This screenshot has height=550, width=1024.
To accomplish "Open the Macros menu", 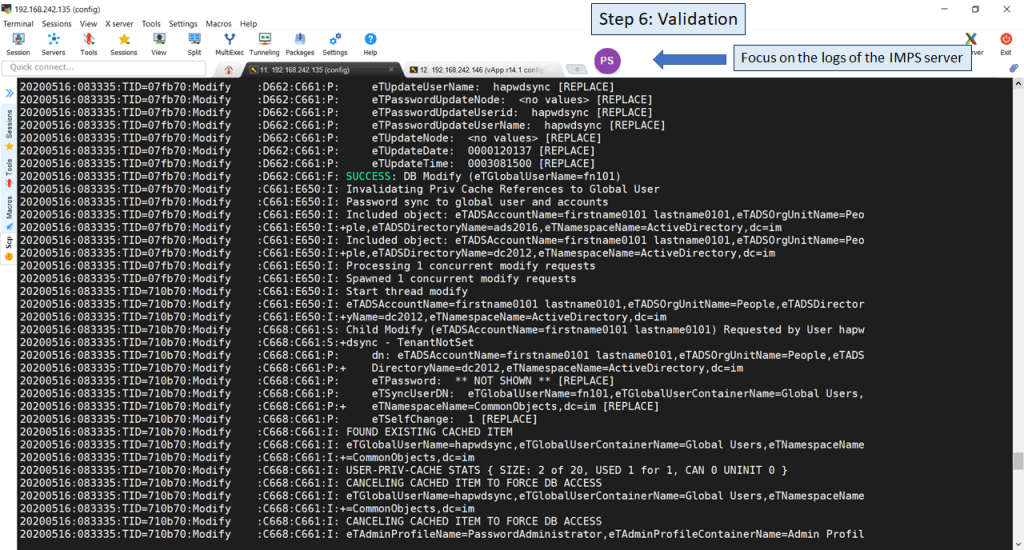I will point(218,23).
